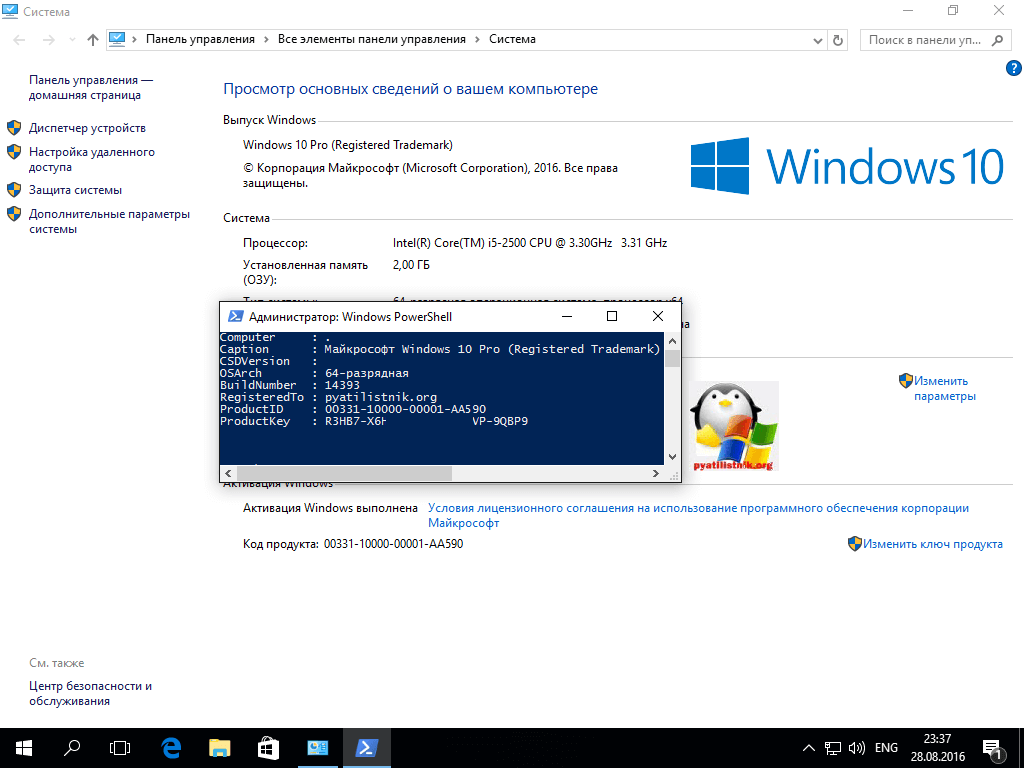This screenshot has width=1024, height=768.
Task: Open File Explorer from taskbar
Action: [220, 748]
